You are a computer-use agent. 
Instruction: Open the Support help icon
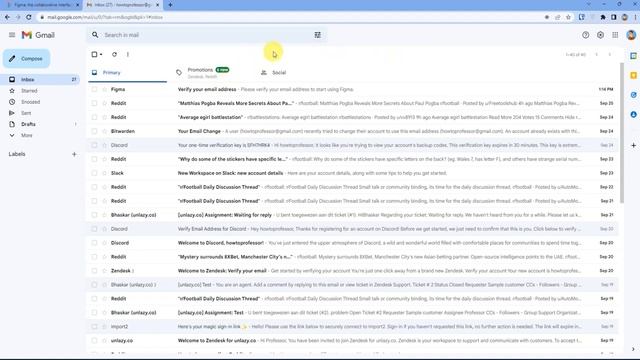click(585, 35)
